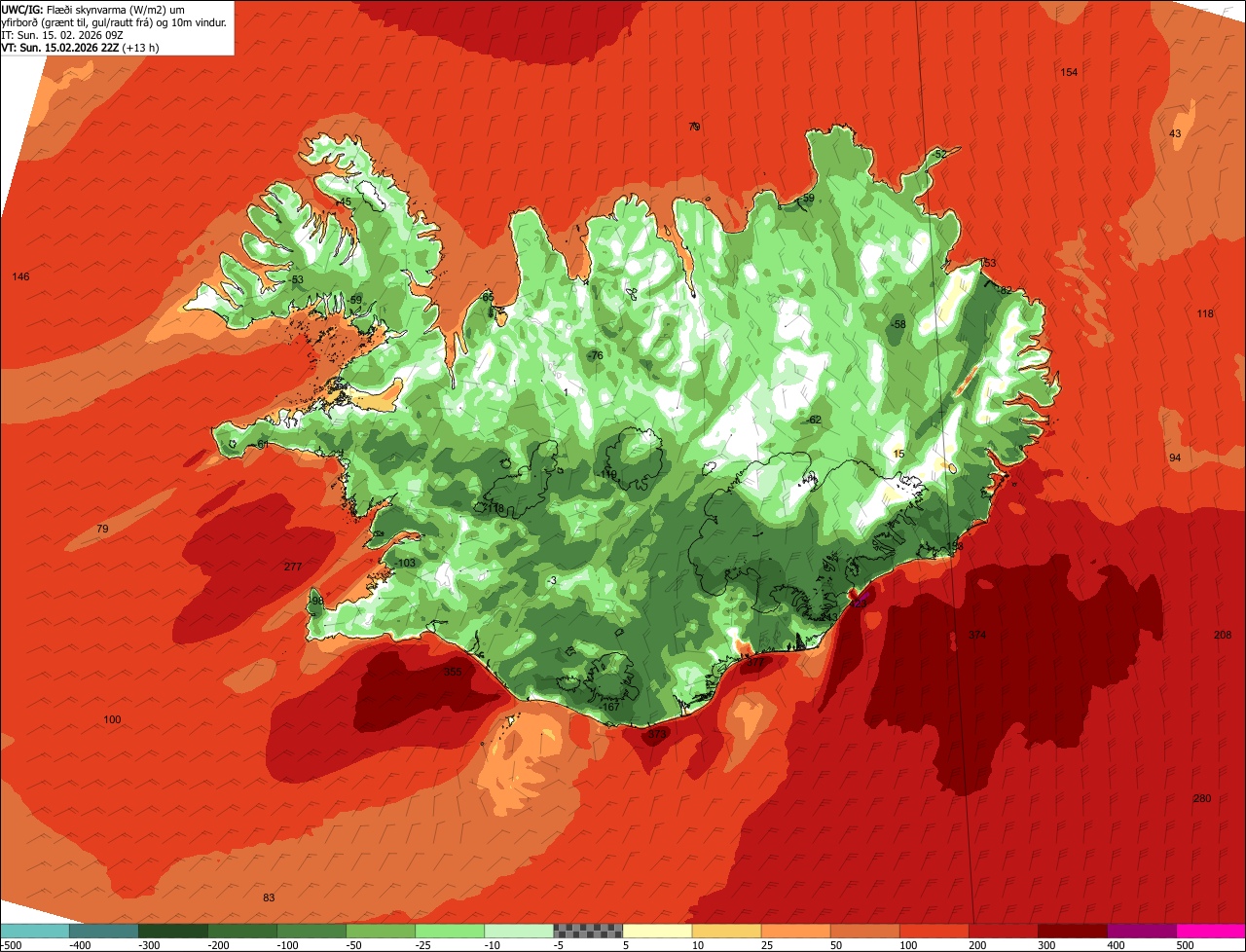Screen dimensions: 1246x952
Task: Click the orange swatch between 25 and 50
Action: pyautogui.click(x=795, y=931)
